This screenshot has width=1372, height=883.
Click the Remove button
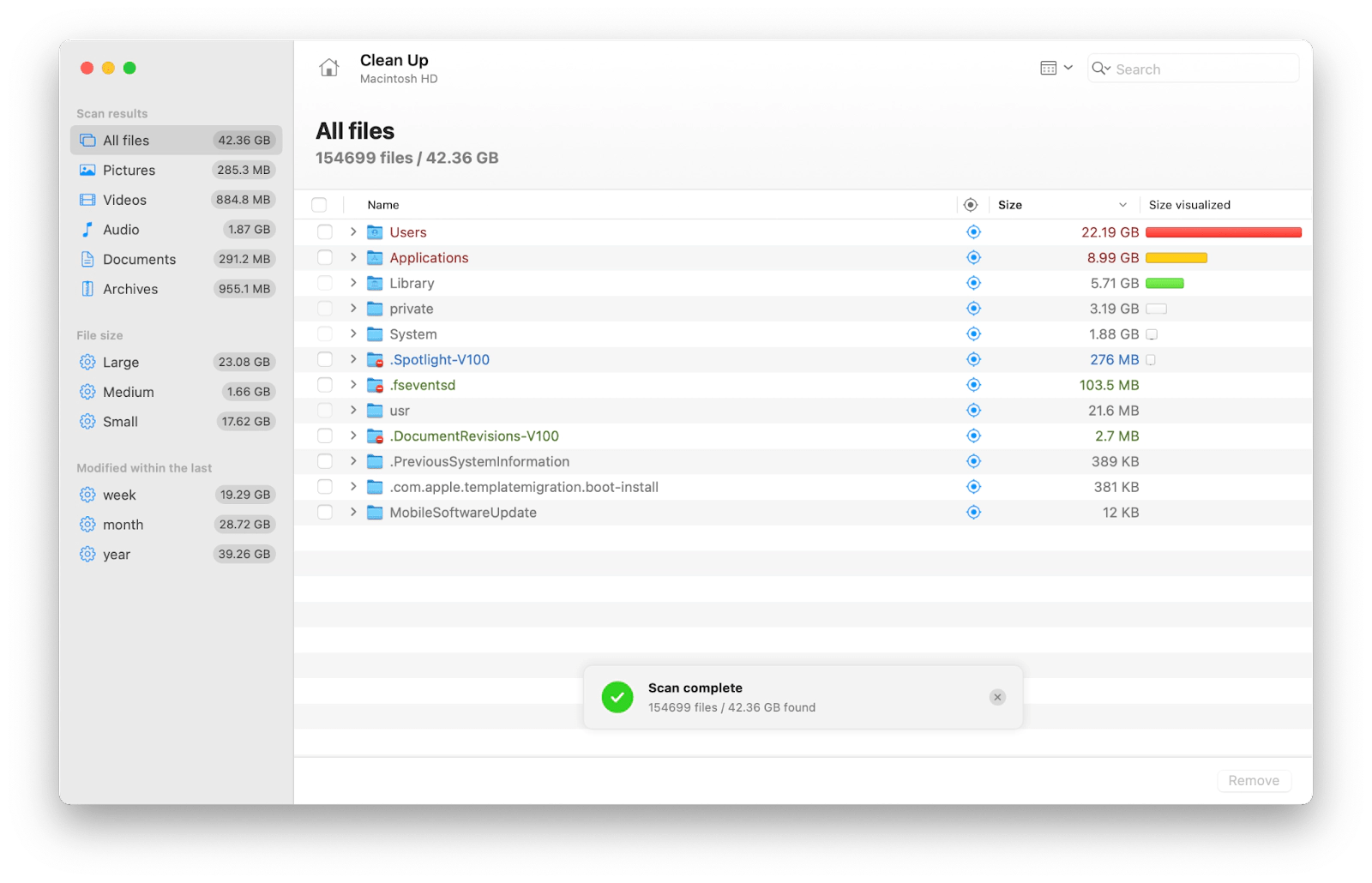[1254, 780]
